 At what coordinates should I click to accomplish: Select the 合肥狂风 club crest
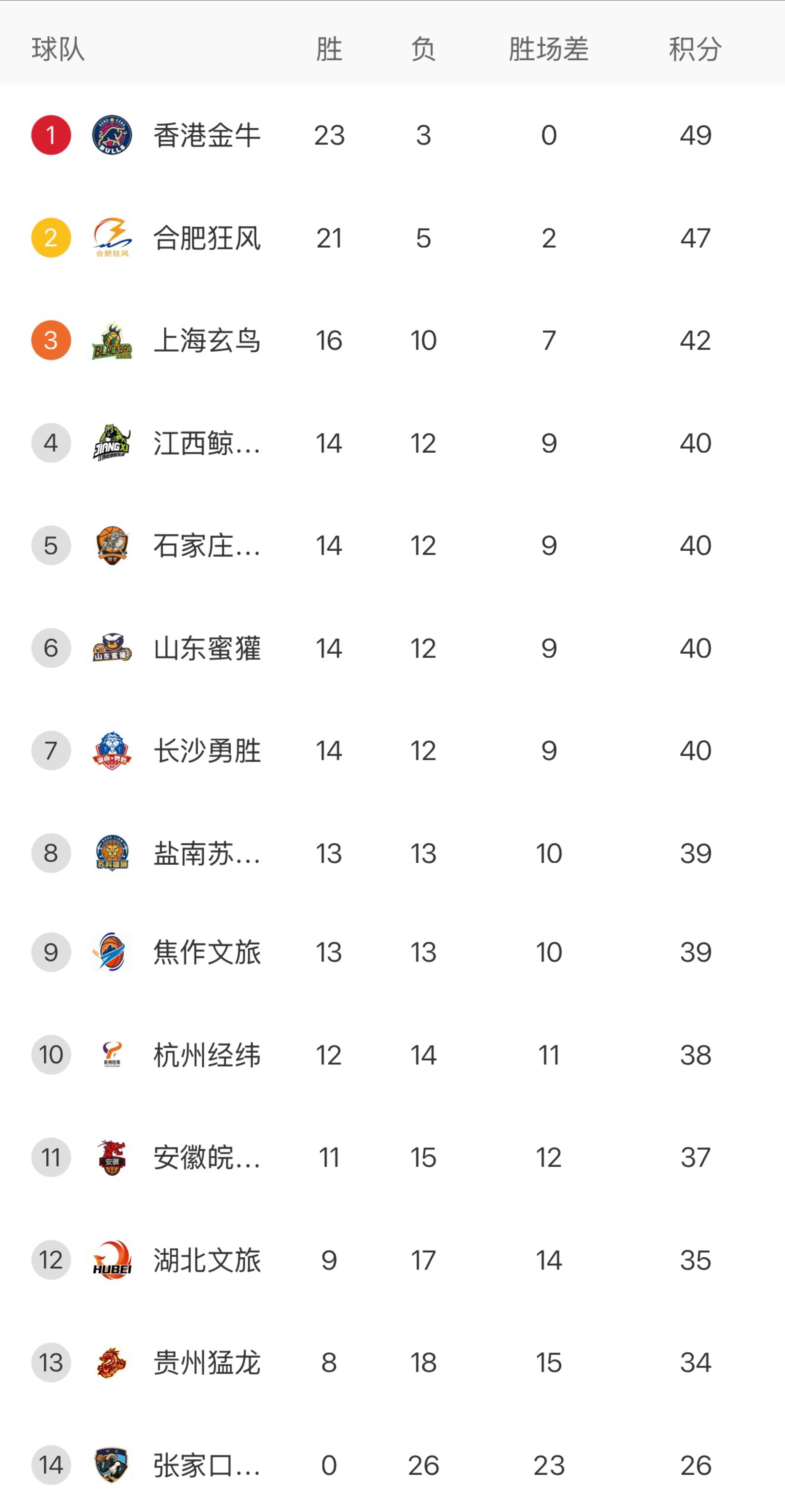112,237
